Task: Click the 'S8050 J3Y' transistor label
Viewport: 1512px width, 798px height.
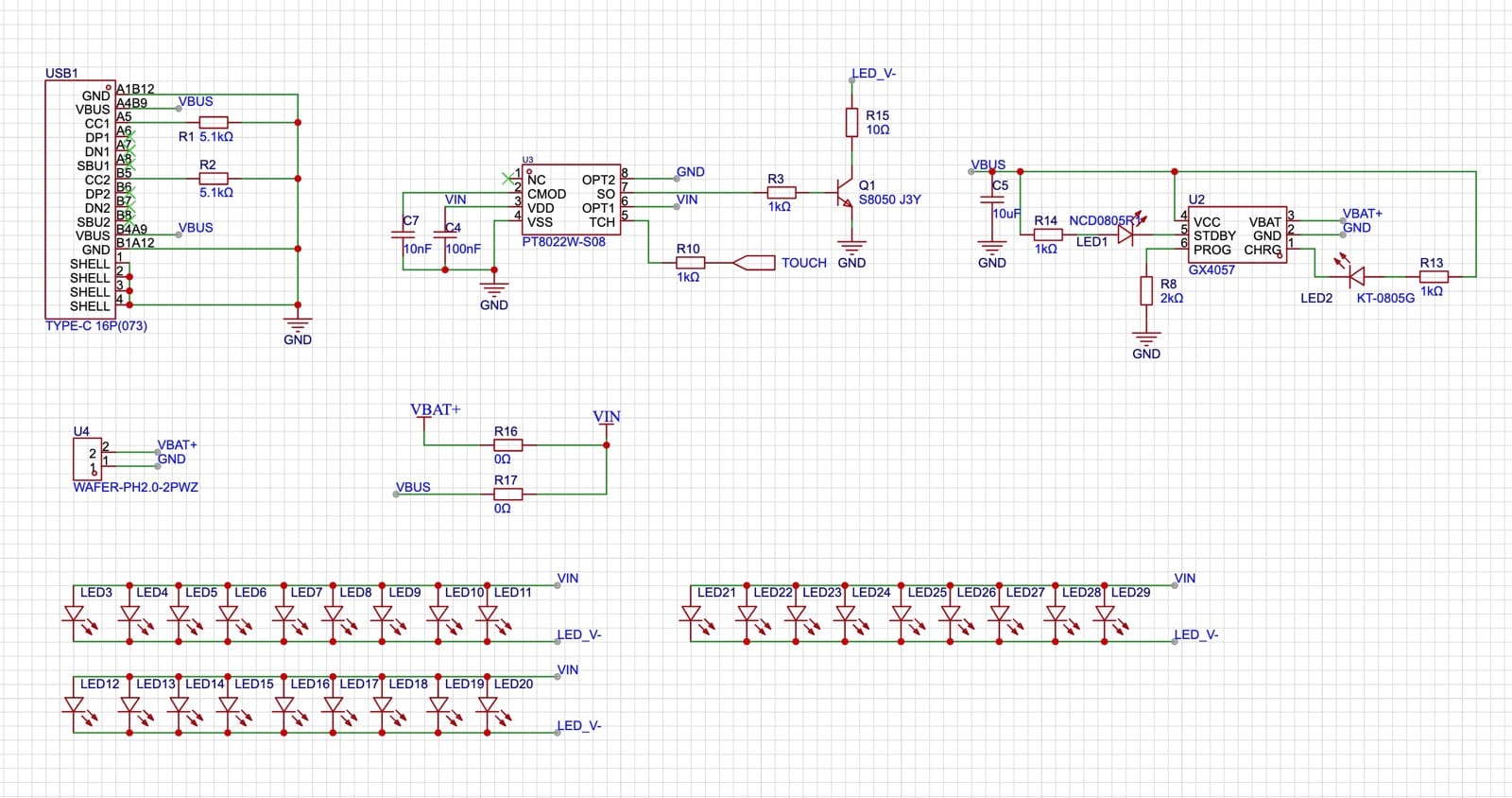Action: 889,199
